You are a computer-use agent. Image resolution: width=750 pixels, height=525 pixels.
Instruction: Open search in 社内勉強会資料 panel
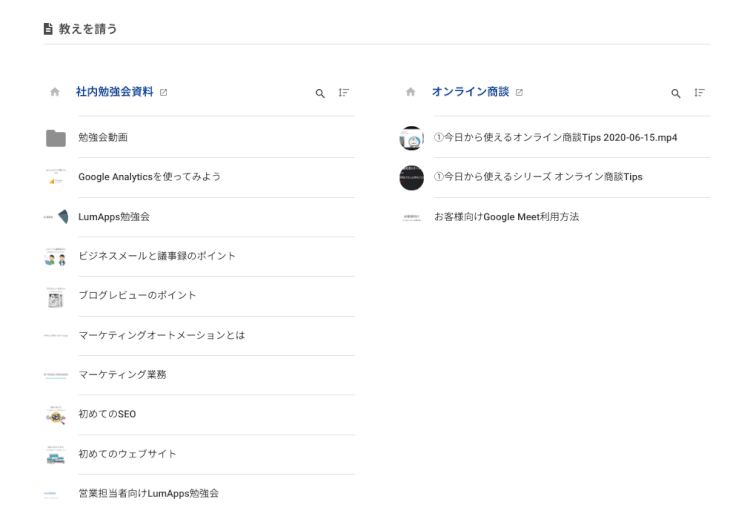320,93
